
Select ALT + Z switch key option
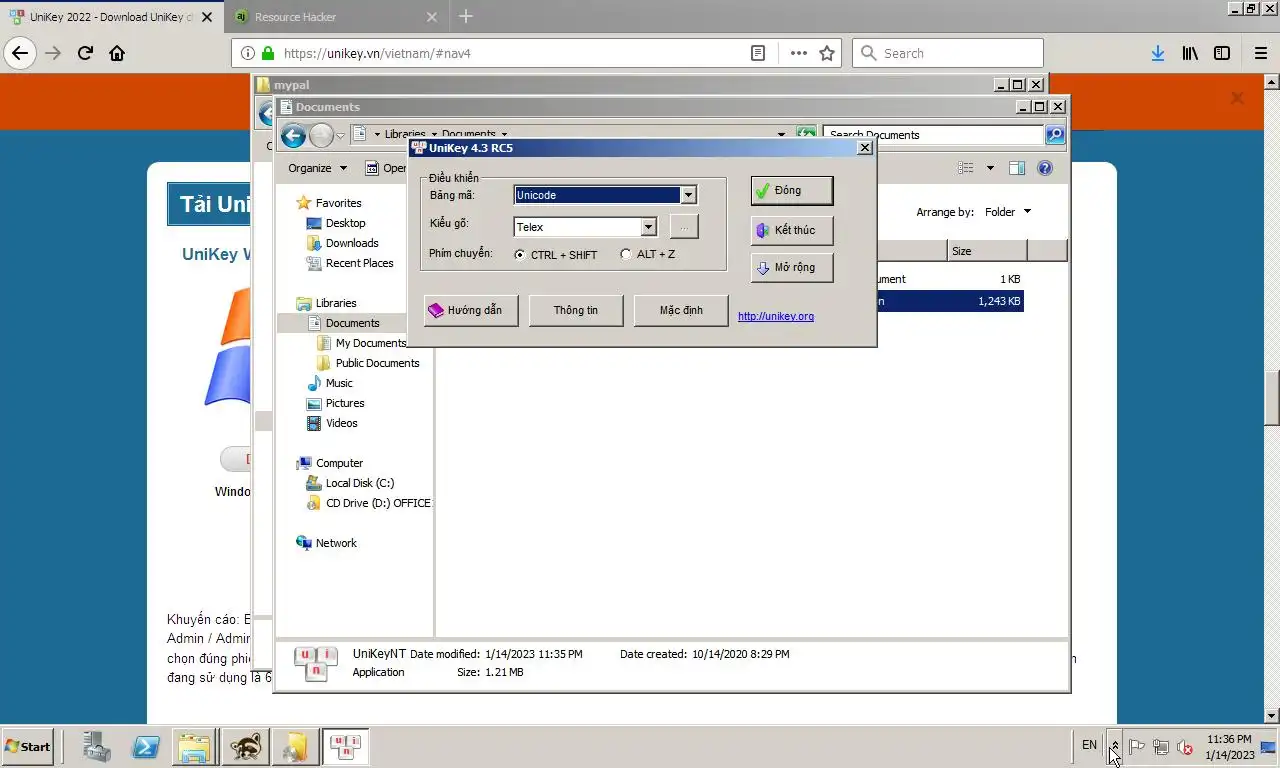pyautogui.click(x=647, y=254)
